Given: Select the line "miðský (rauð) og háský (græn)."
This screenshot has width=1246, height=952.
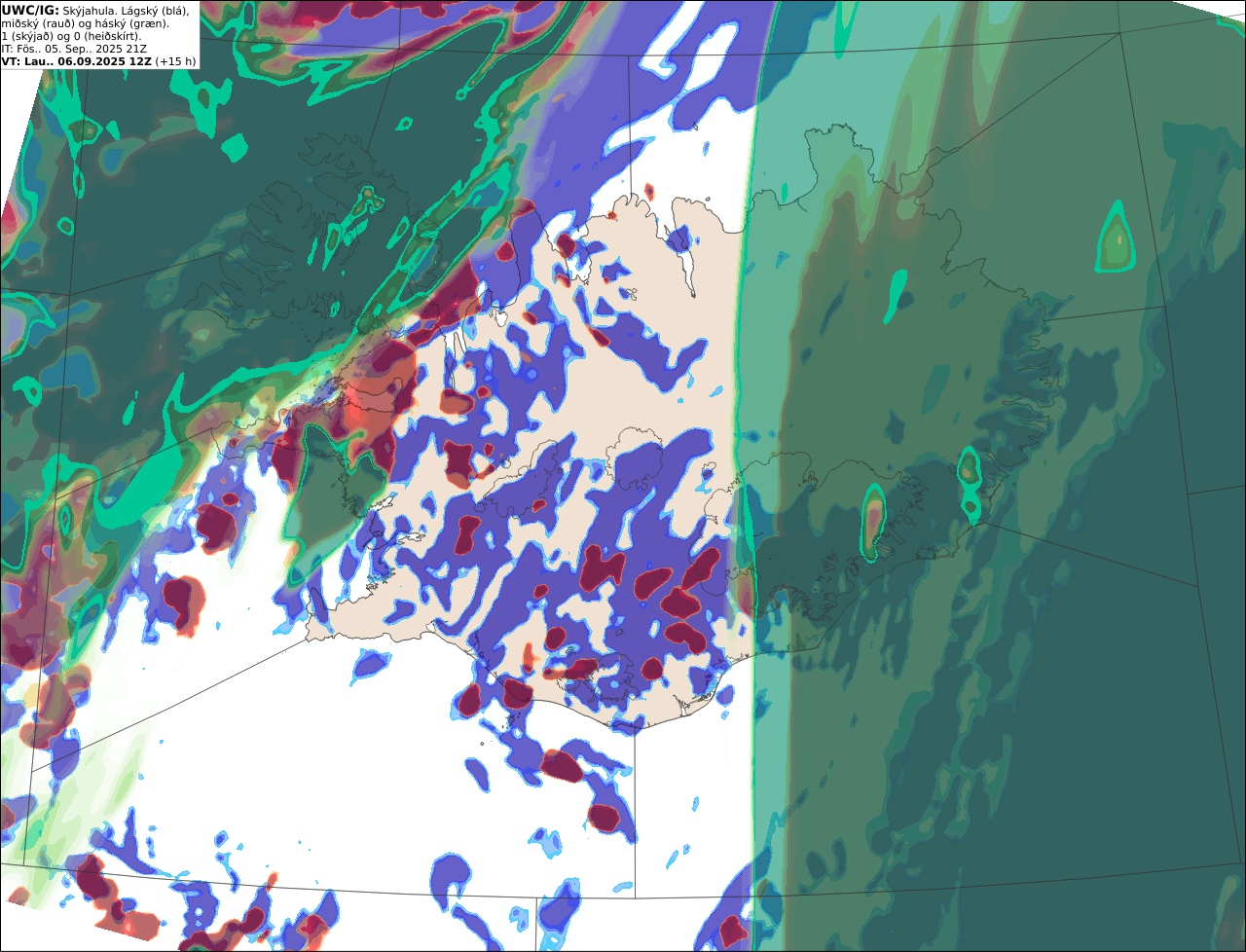Looking at the screenshot, I should (85, 23).
